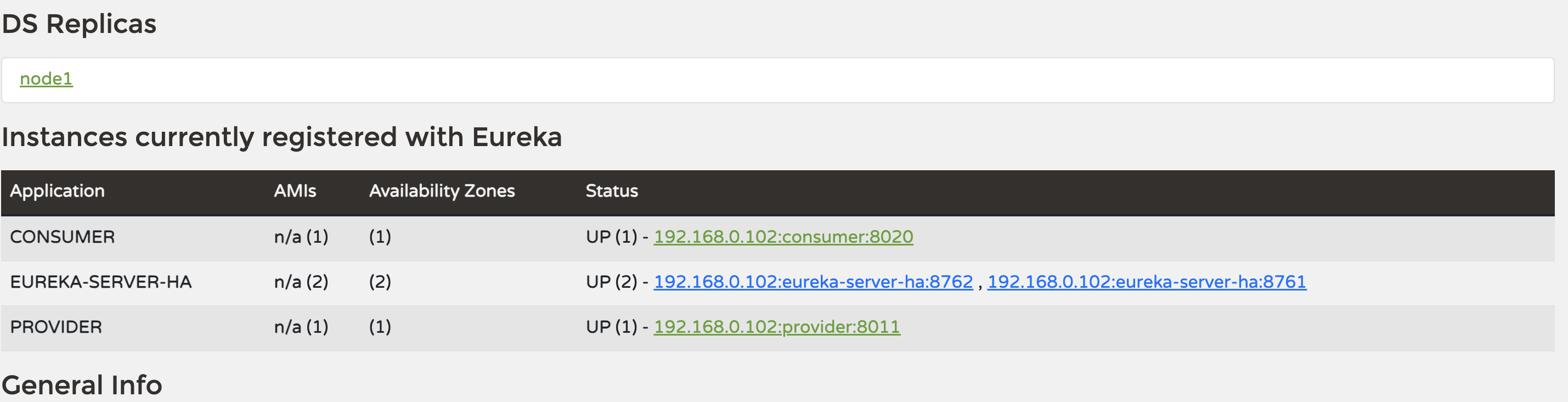Click the Availability Zones column header

tap(441, 191)
